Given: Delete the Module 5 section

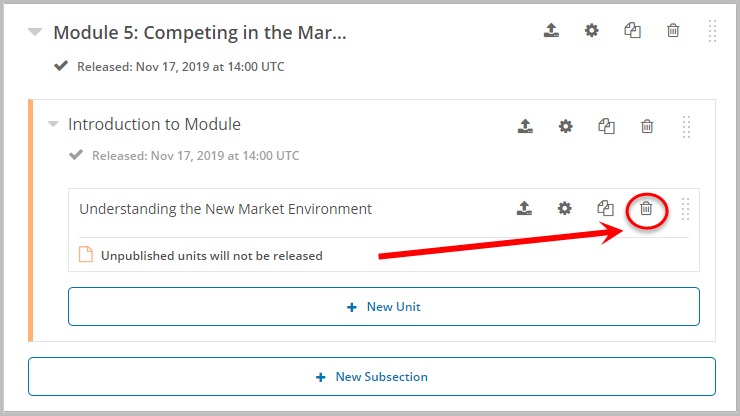Looking at the screenshot, I should click(673, 31).
